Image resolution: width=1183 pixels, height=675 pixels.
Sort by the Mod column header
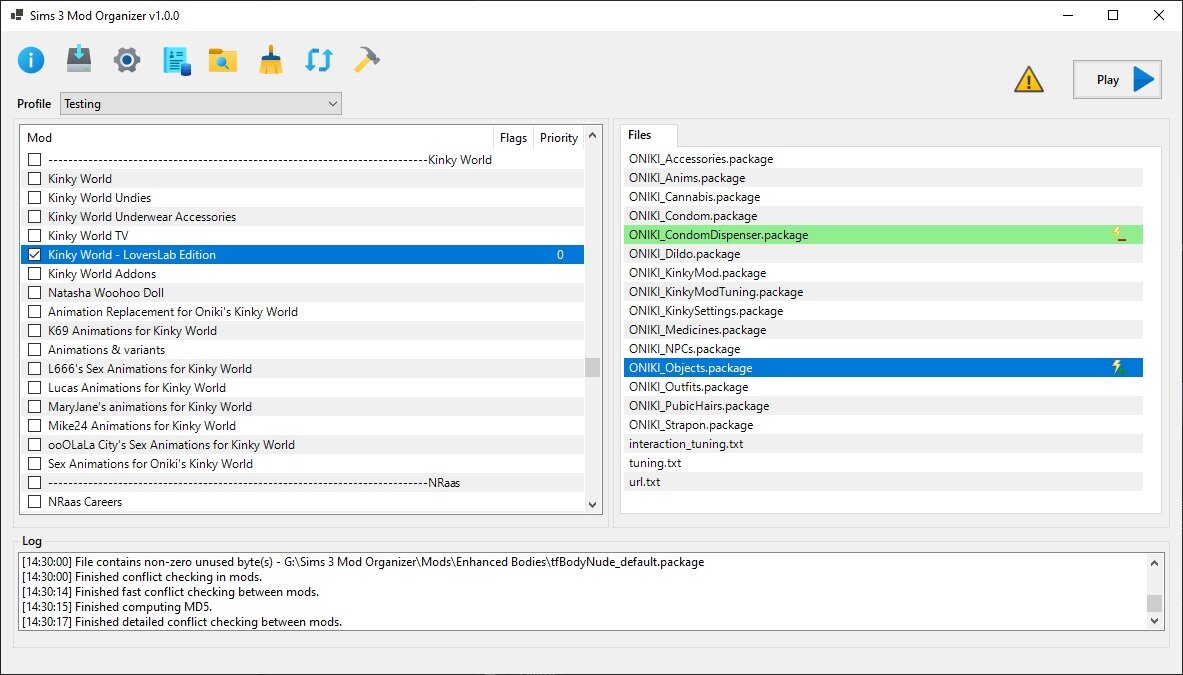(257, 137)
